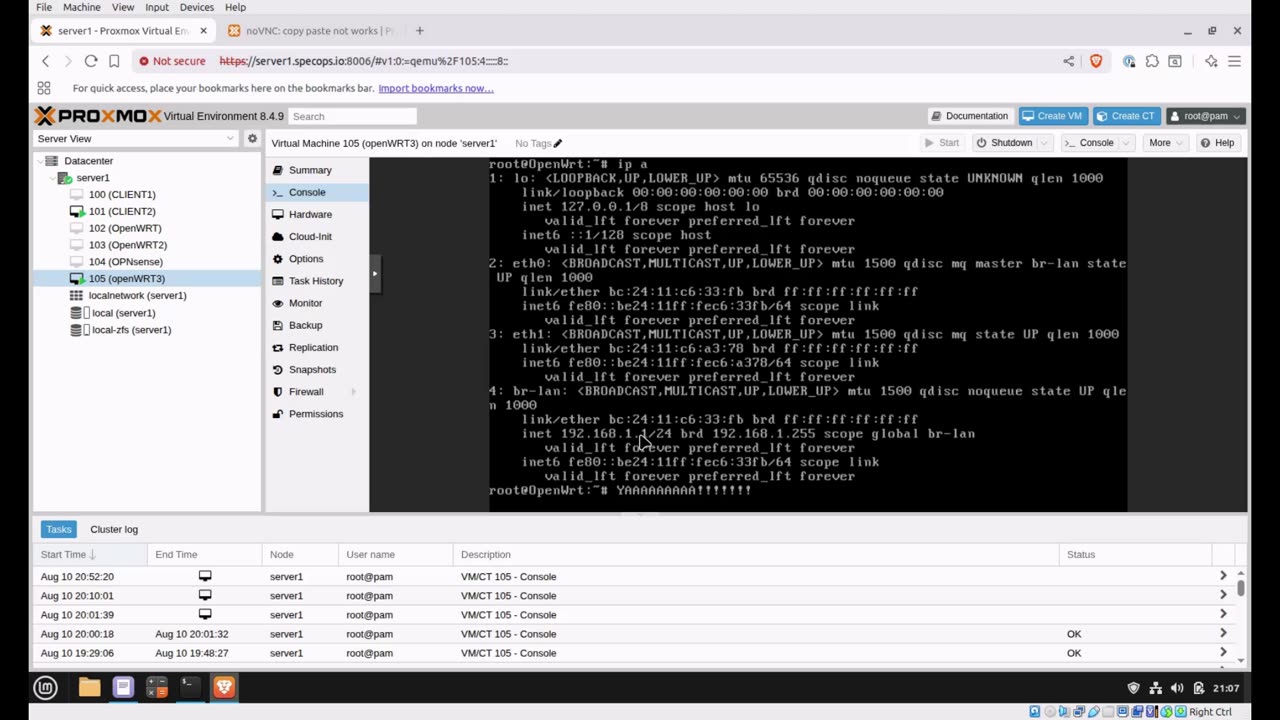Share the page via the share icon
The height and width of the screenshot is (720, 1280).
pos(1069,61)
